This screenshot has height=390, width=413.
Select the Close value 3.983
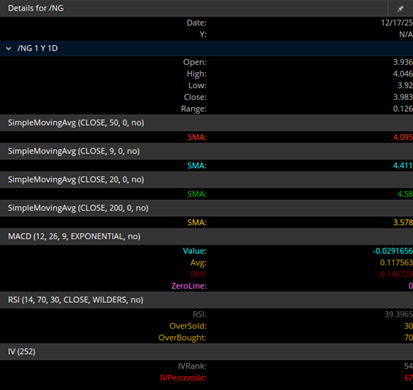click(x=403, y=97)
